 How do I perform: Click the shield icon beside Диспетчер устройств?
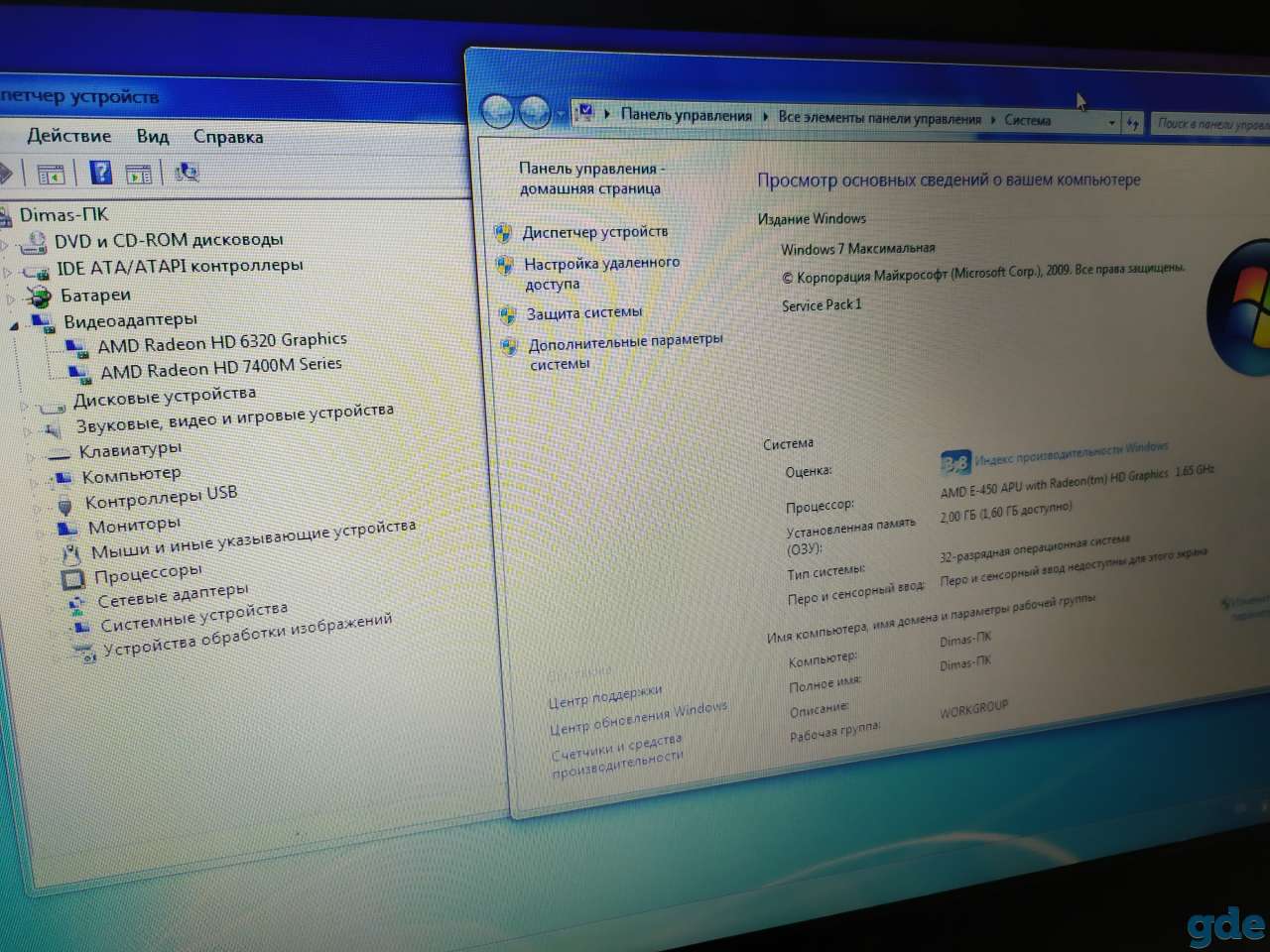coord(504,234)
